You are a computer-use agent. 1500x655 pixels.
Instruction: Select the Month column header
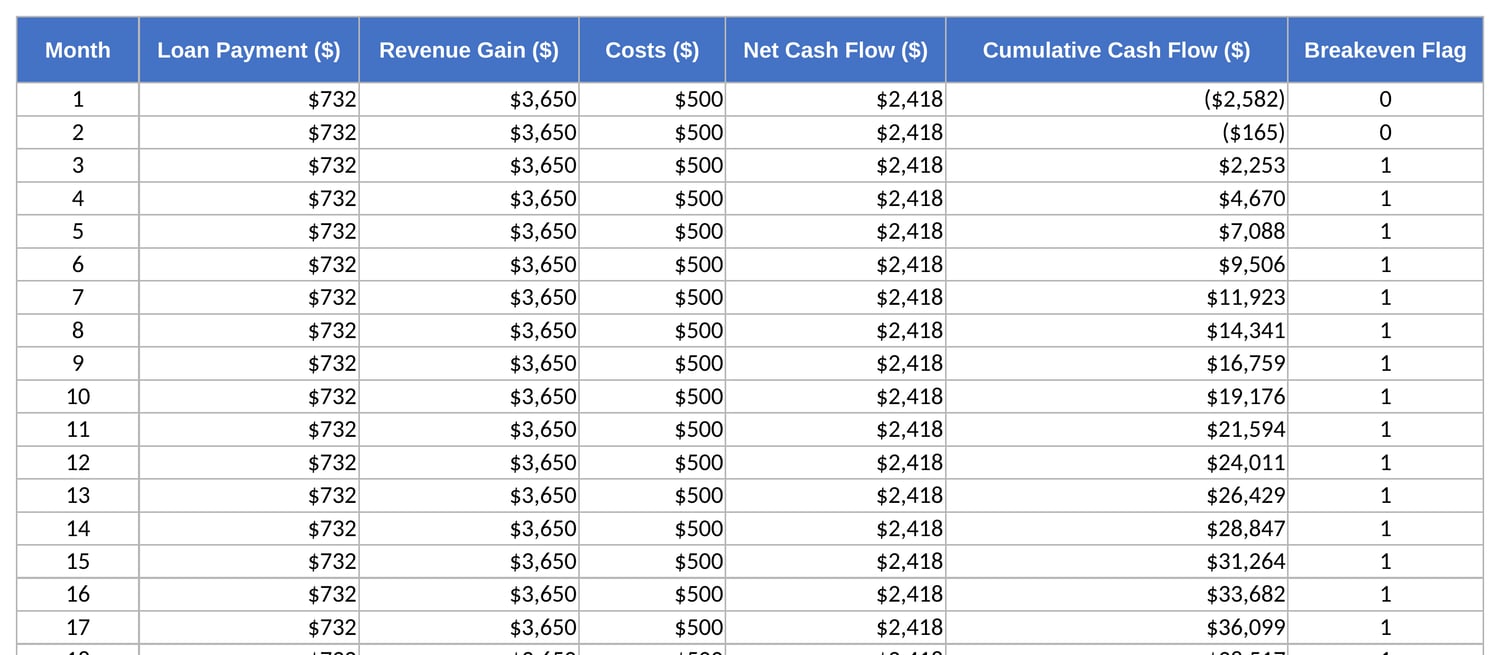coord(78,50)
